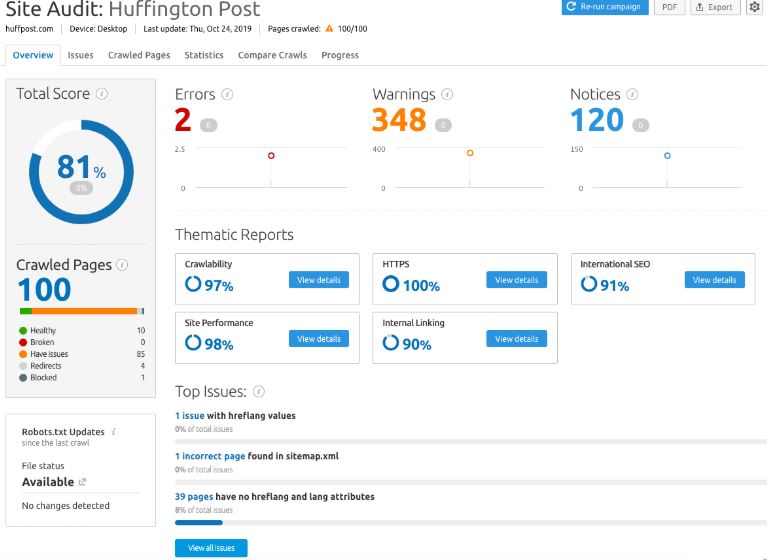View details for Site Performance report
Image resolution: width=767 pixels, height=560 pixels.
[318, 338]
